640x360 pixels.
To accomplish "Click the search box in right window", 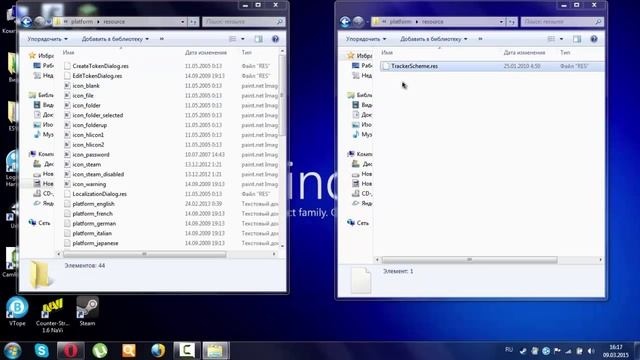I will click(562, 22).
